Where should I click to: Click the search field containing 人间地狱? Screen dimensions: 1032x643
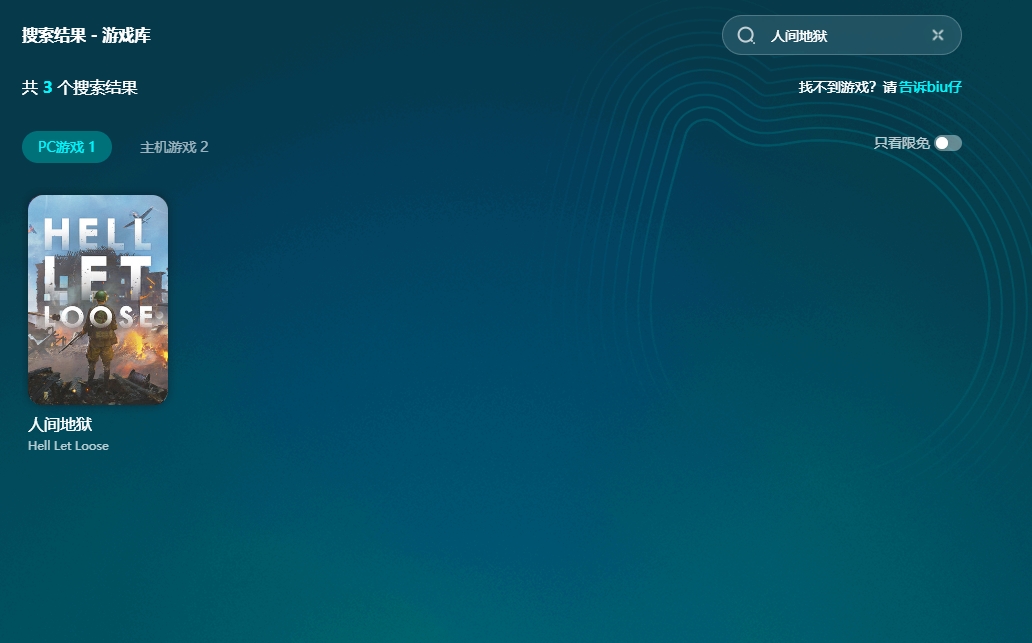[840, 36]
